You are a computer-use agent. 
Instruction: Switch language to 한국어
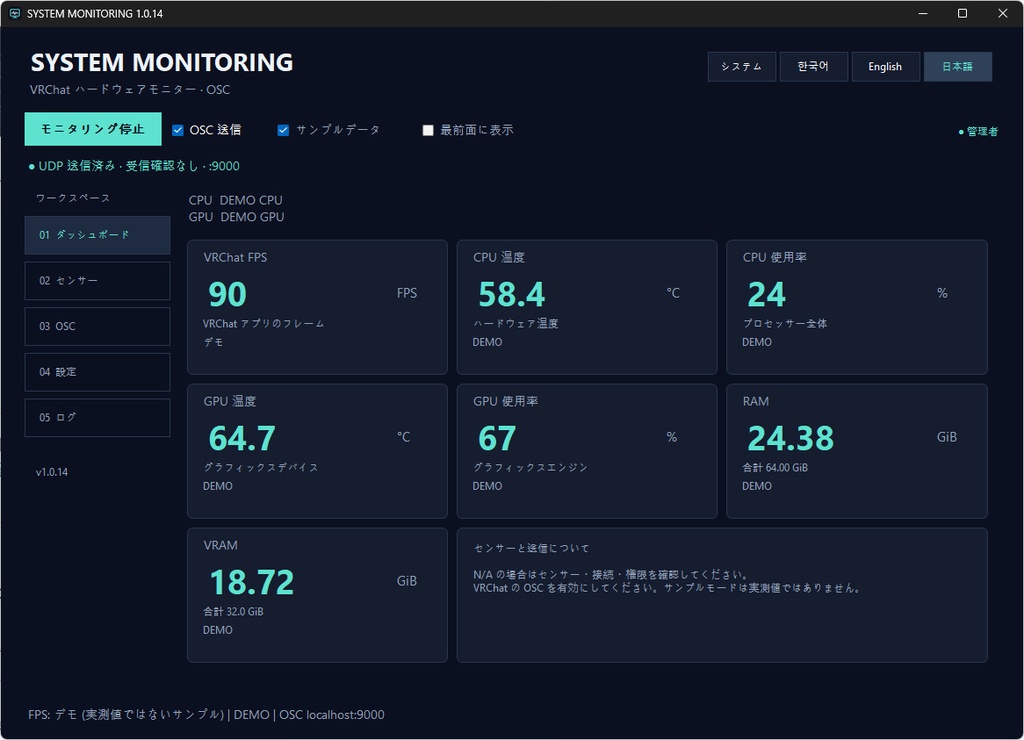pos(813,67)
